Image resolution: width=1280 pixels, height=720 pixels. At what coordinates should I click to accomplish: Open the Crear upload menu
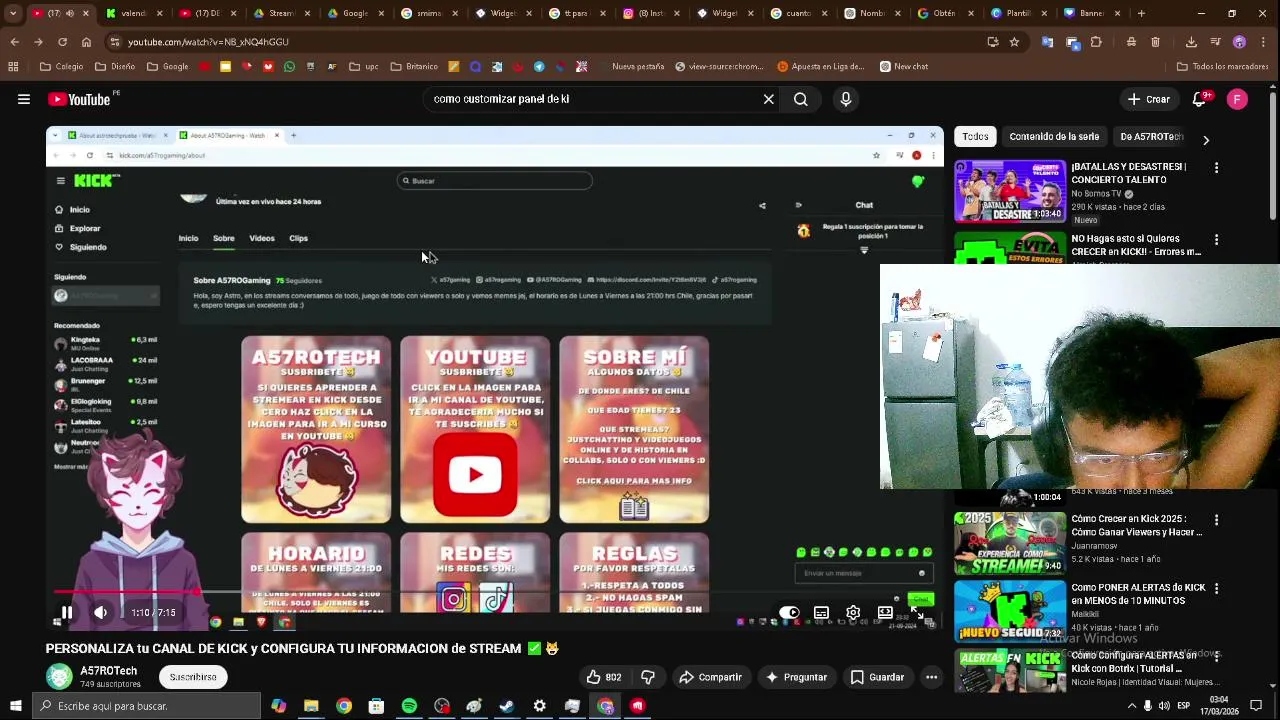coord(1148,99)
